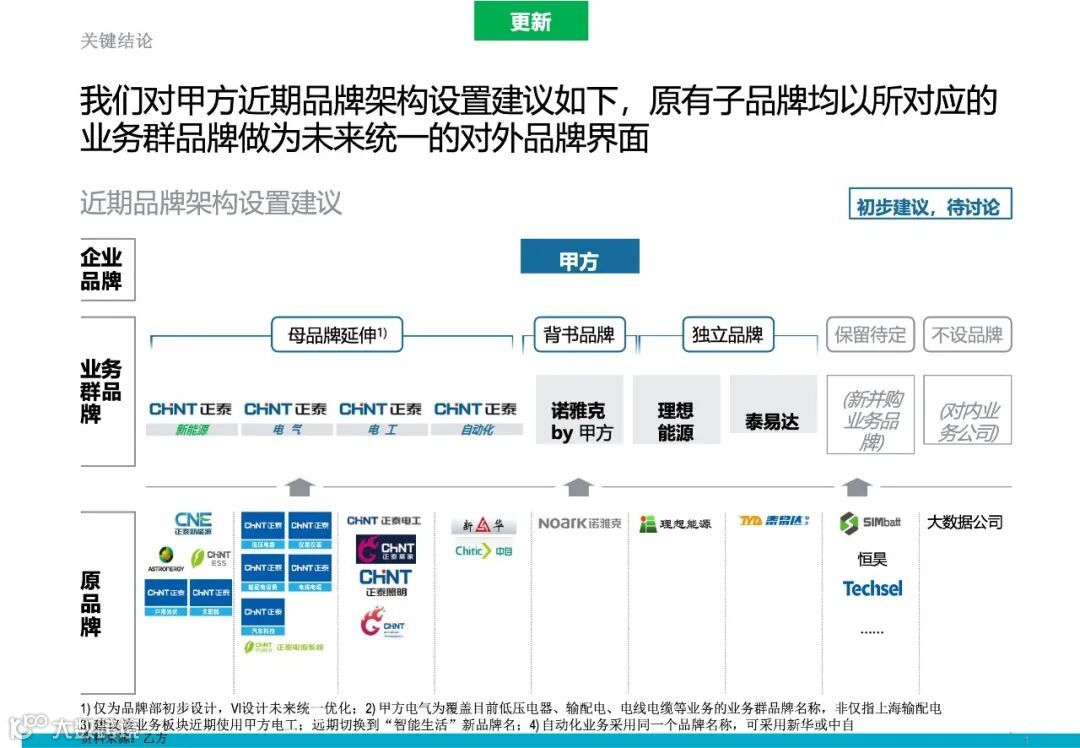The width and height of the screenshot is (1080, 748).
Task: Click the CHNT 太阳能 blue tile
Action: (211, 598)
